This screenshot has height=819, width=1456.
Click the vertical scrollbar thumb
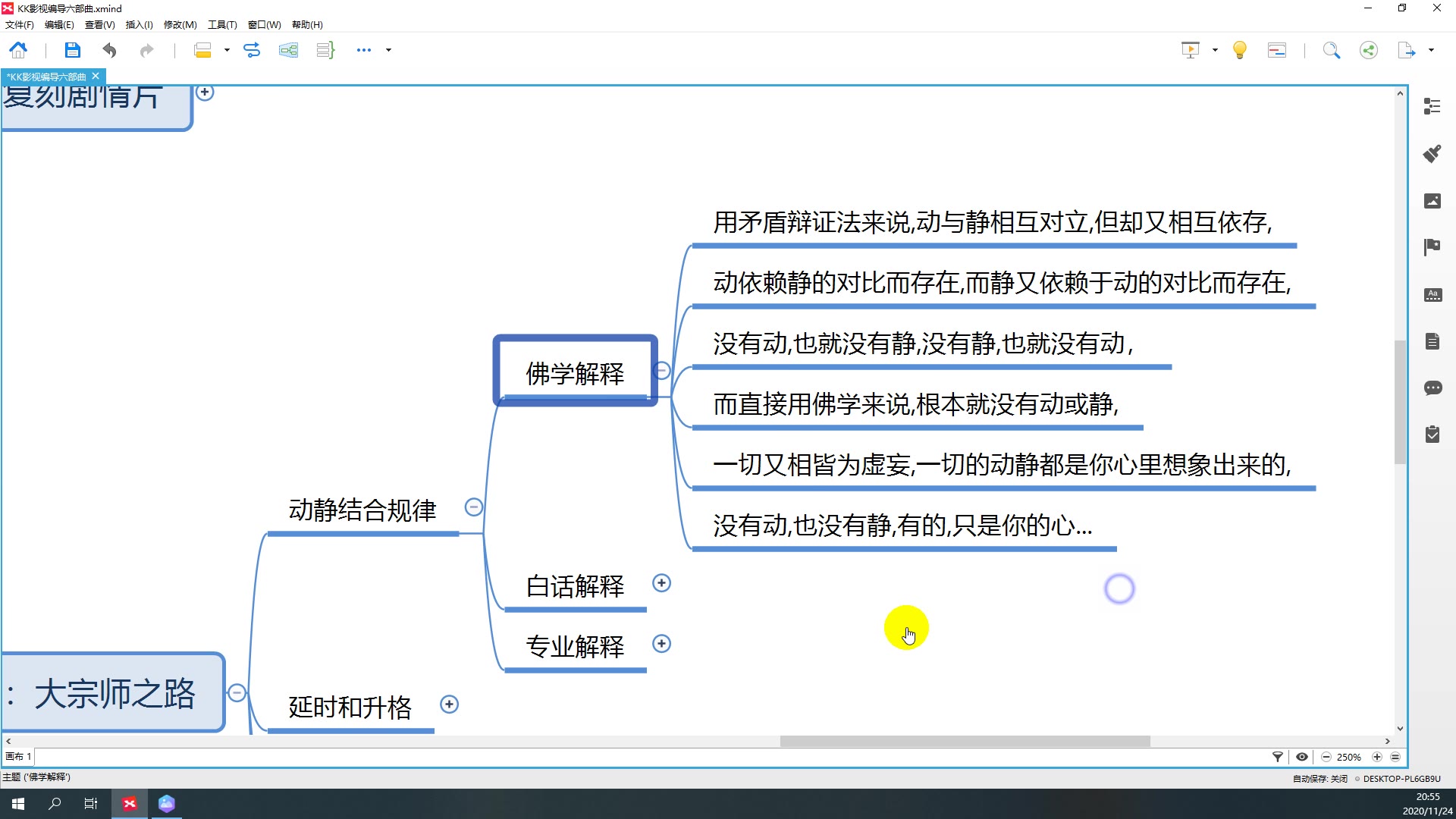pyautogui.click(x=1400, y=402)
